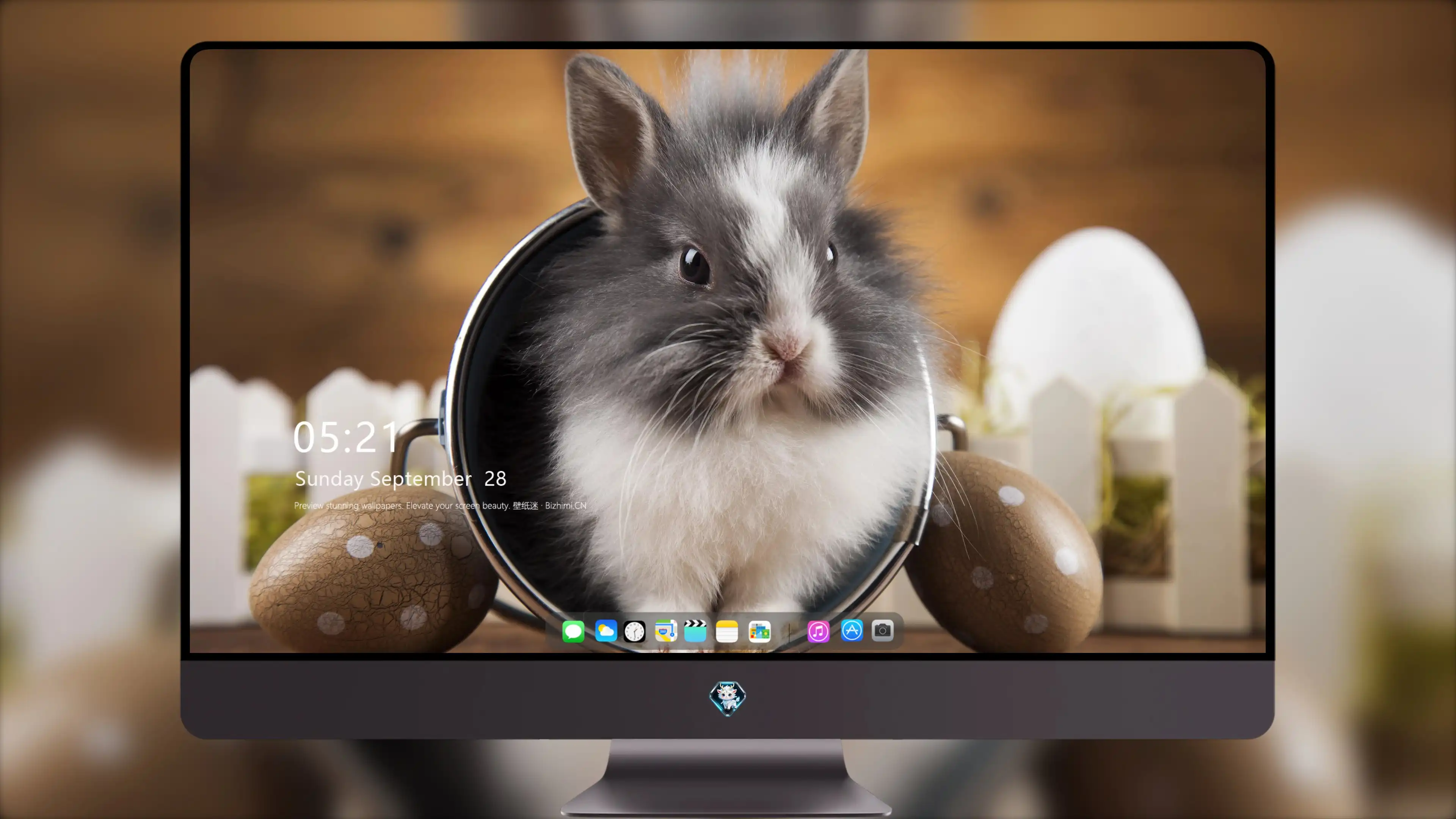Click the dragon mascot logo on monitor chin
Screen dimensions: 1456x819
coord(728,698)
